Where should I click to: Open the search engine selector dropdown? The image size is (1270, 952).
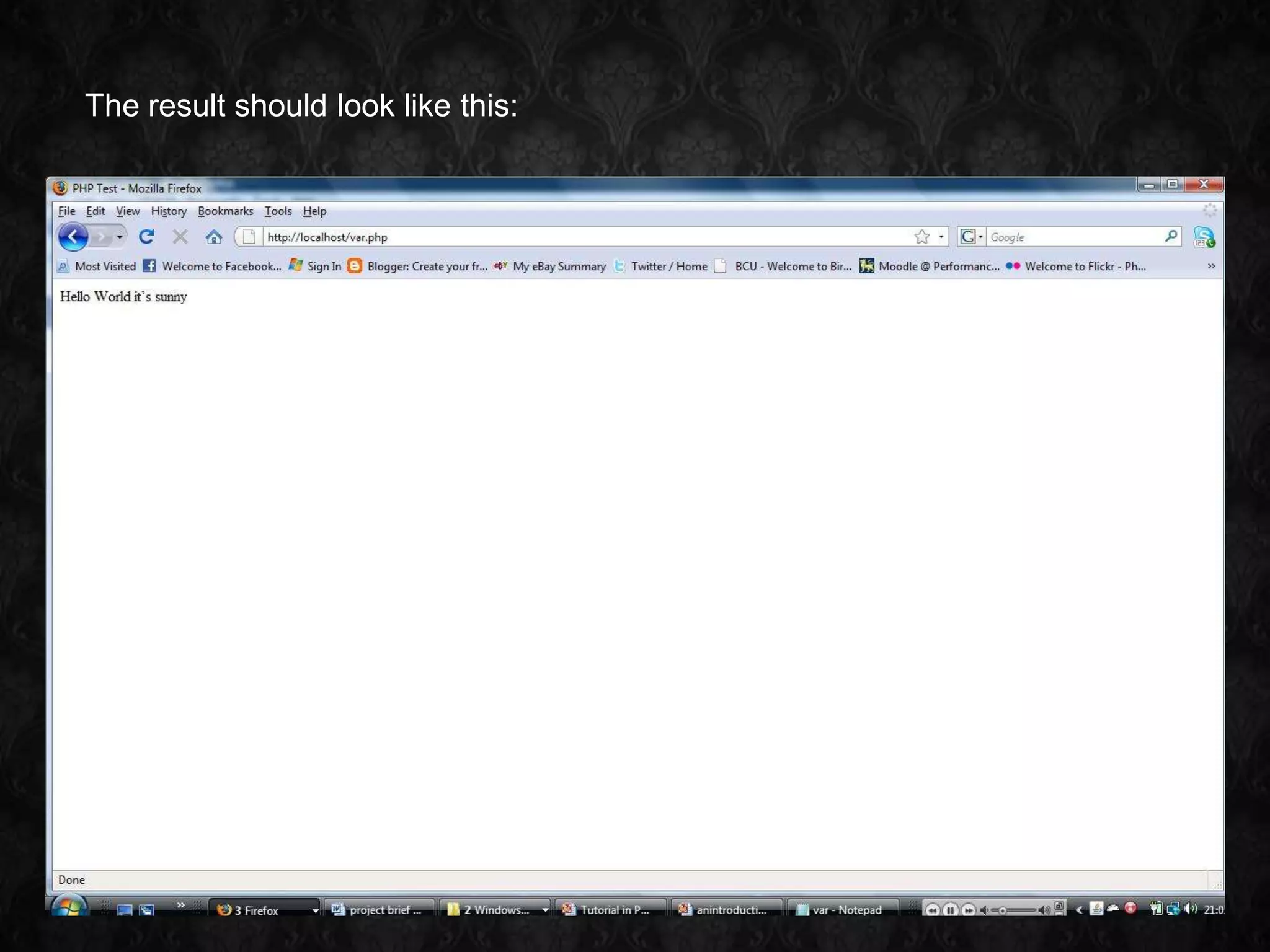972,237
